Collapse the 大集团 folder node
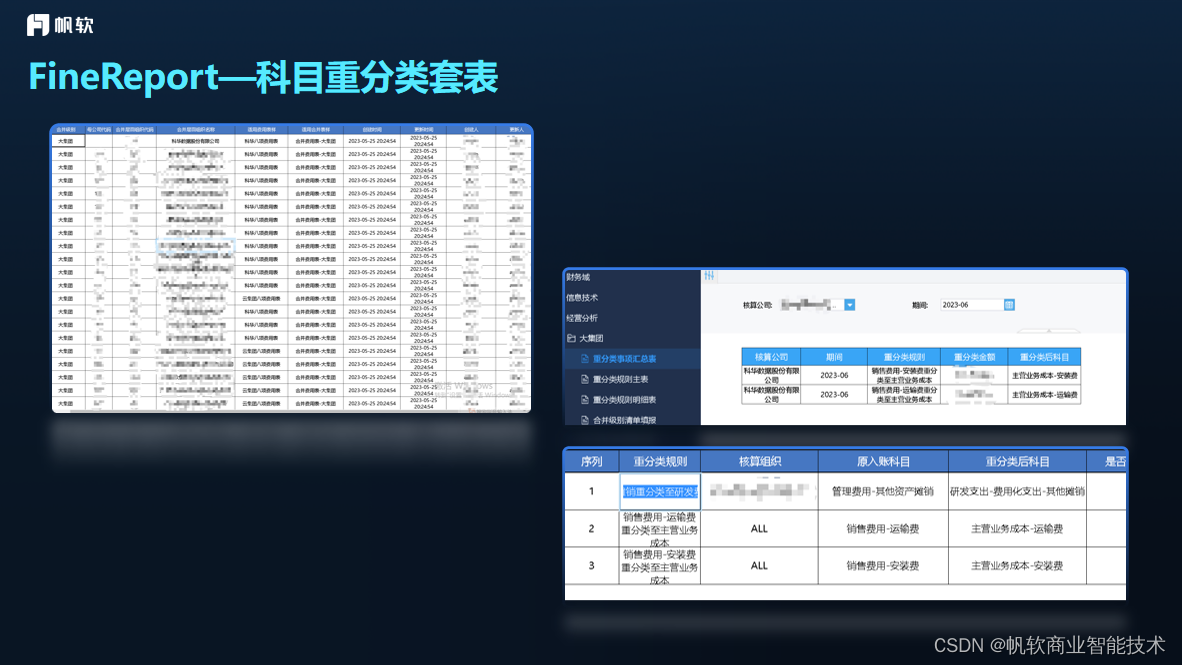This screenshot has width=1182, height=665. (591, 339)
